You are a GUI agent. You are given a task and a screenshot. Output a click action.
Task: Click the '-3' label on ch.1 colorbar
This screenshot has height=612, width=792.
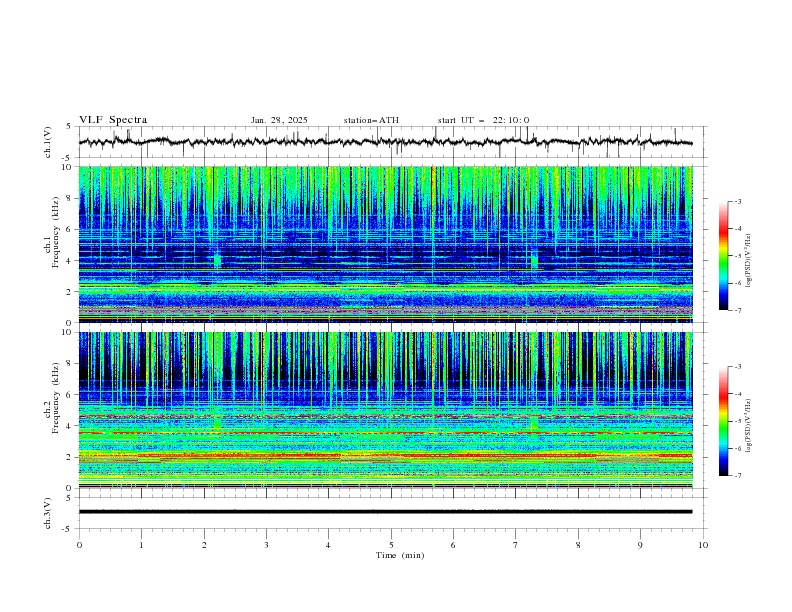click(x=737, y=201)
